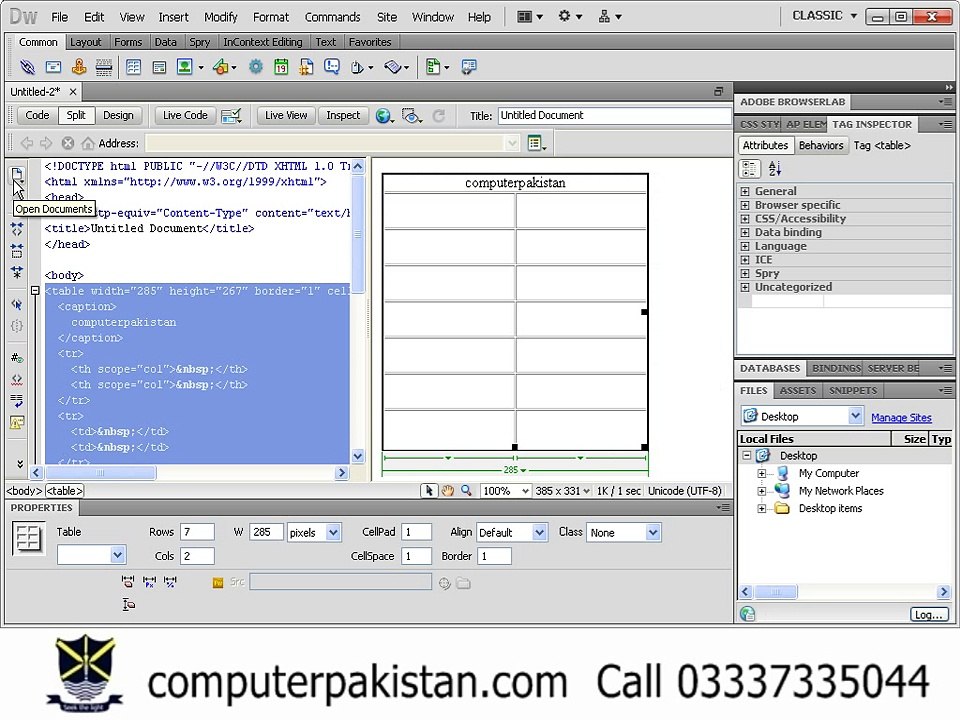Image resolution: width=960 pixels, height=720 pixels.
Task: Click the Manage Sites link
Action: click(x=901, y=418)
